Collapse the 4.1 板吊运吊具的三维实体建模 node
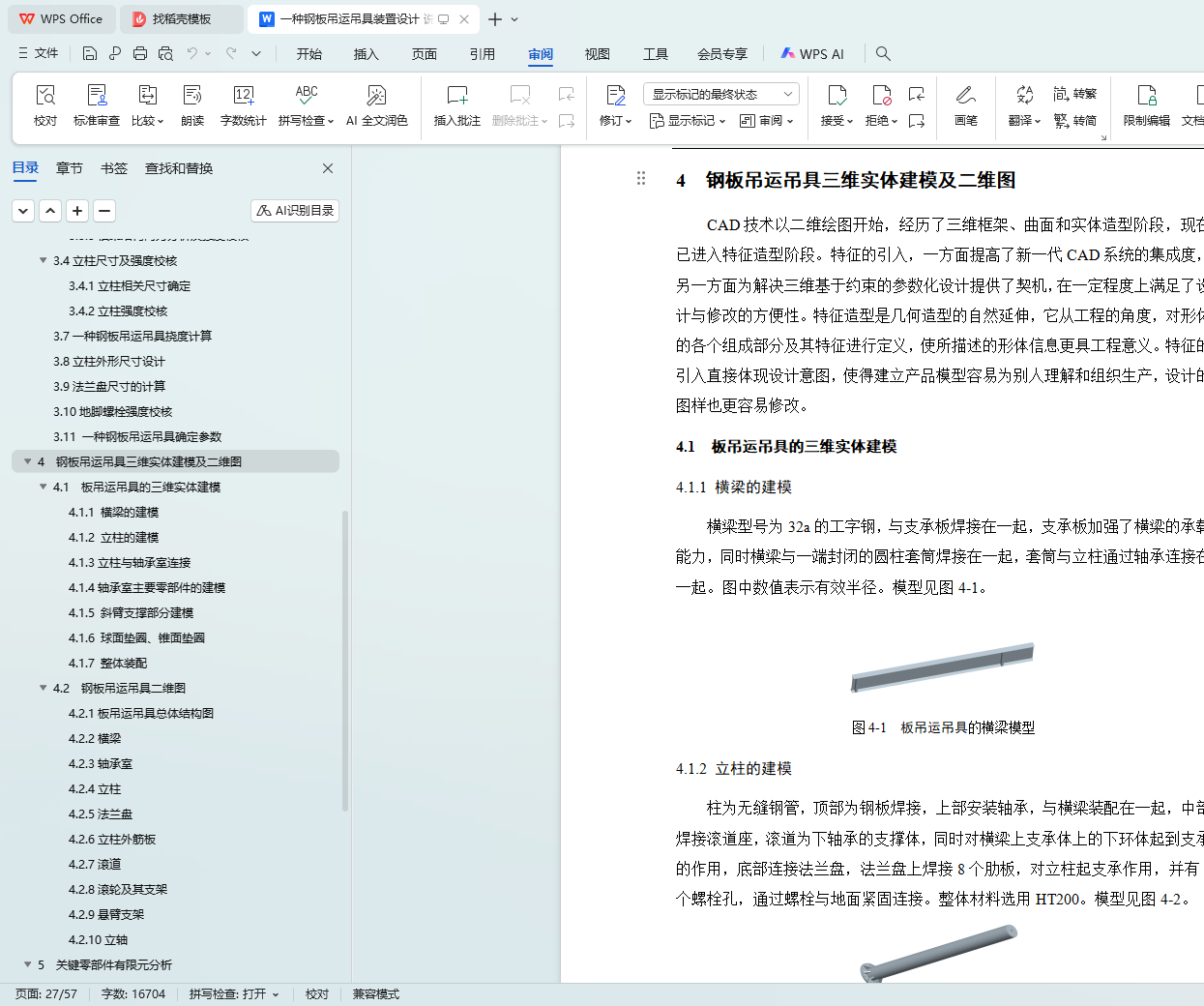This screenshot has height=1006, width=1204. [x=43, y=487]
